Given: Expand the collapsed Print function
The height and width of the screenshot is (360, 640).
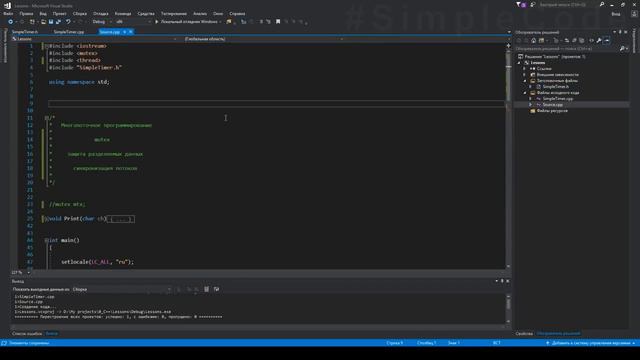Looking at the screenshot, I should point(47,219).
